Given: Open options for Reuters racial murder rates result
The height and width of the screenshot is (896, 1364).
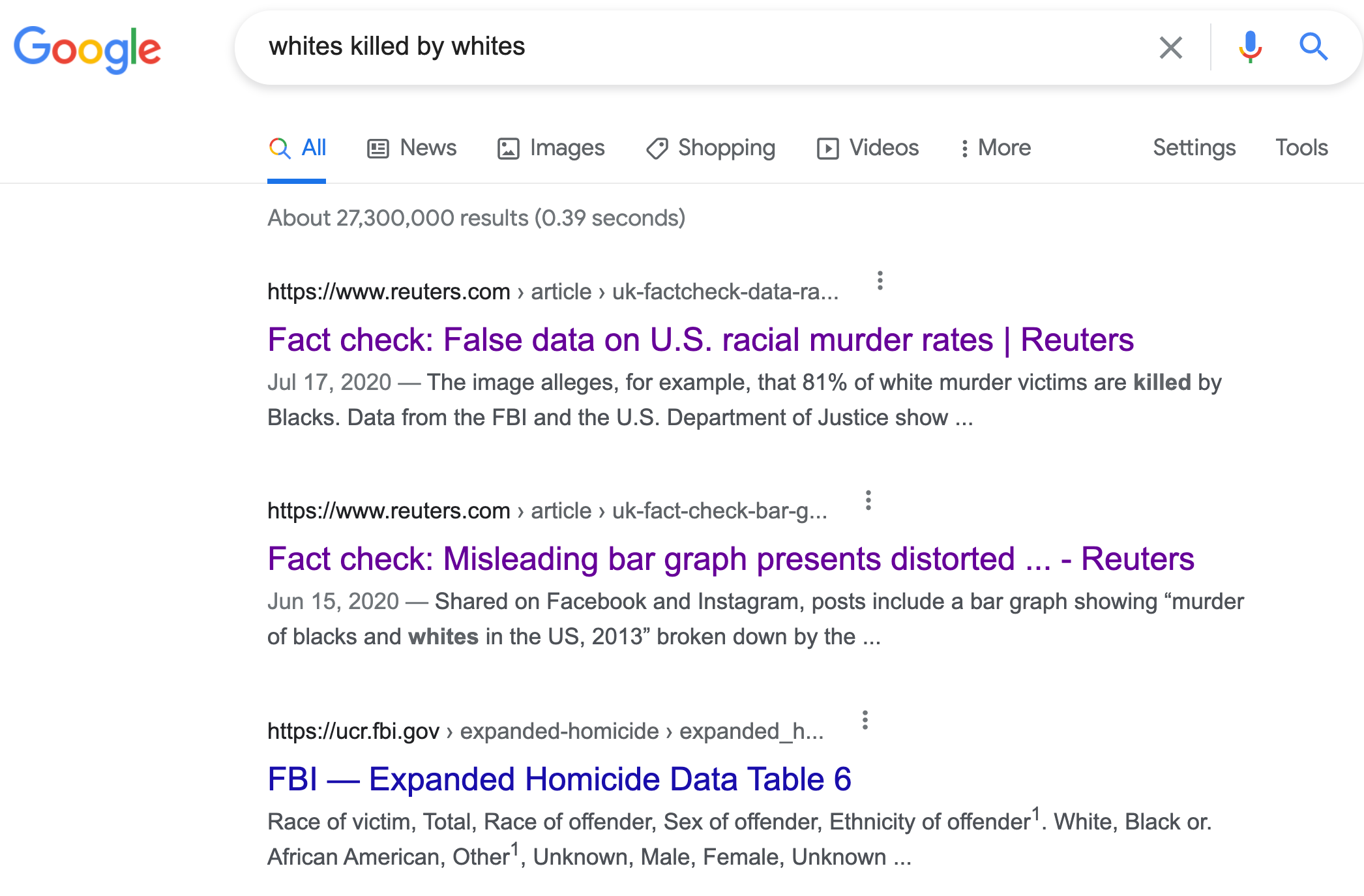Looking at the screenshot, I should point(880,280).
